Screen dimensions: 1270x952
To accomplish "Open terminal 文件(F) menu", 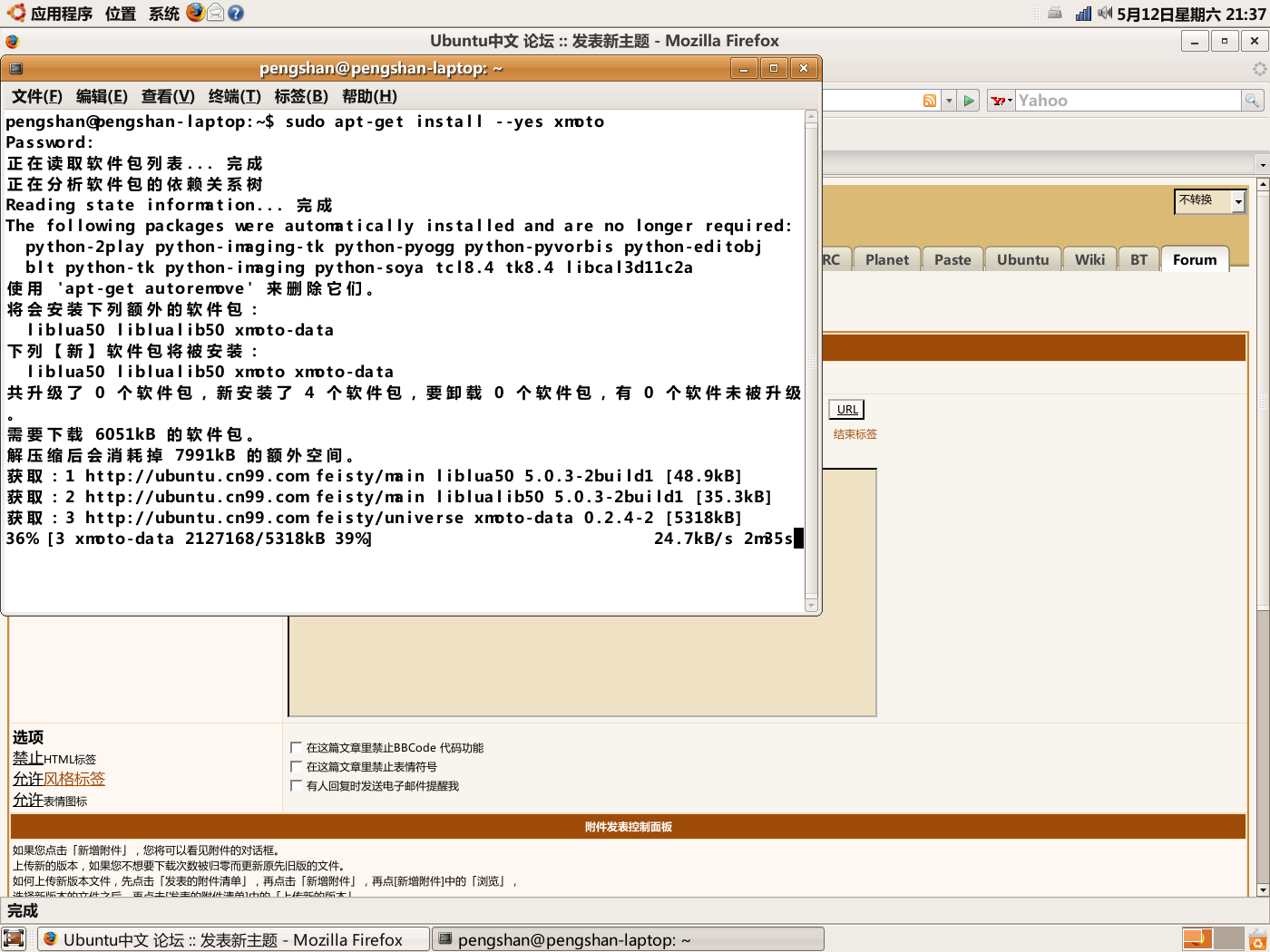I will click(x=36, y=96).
